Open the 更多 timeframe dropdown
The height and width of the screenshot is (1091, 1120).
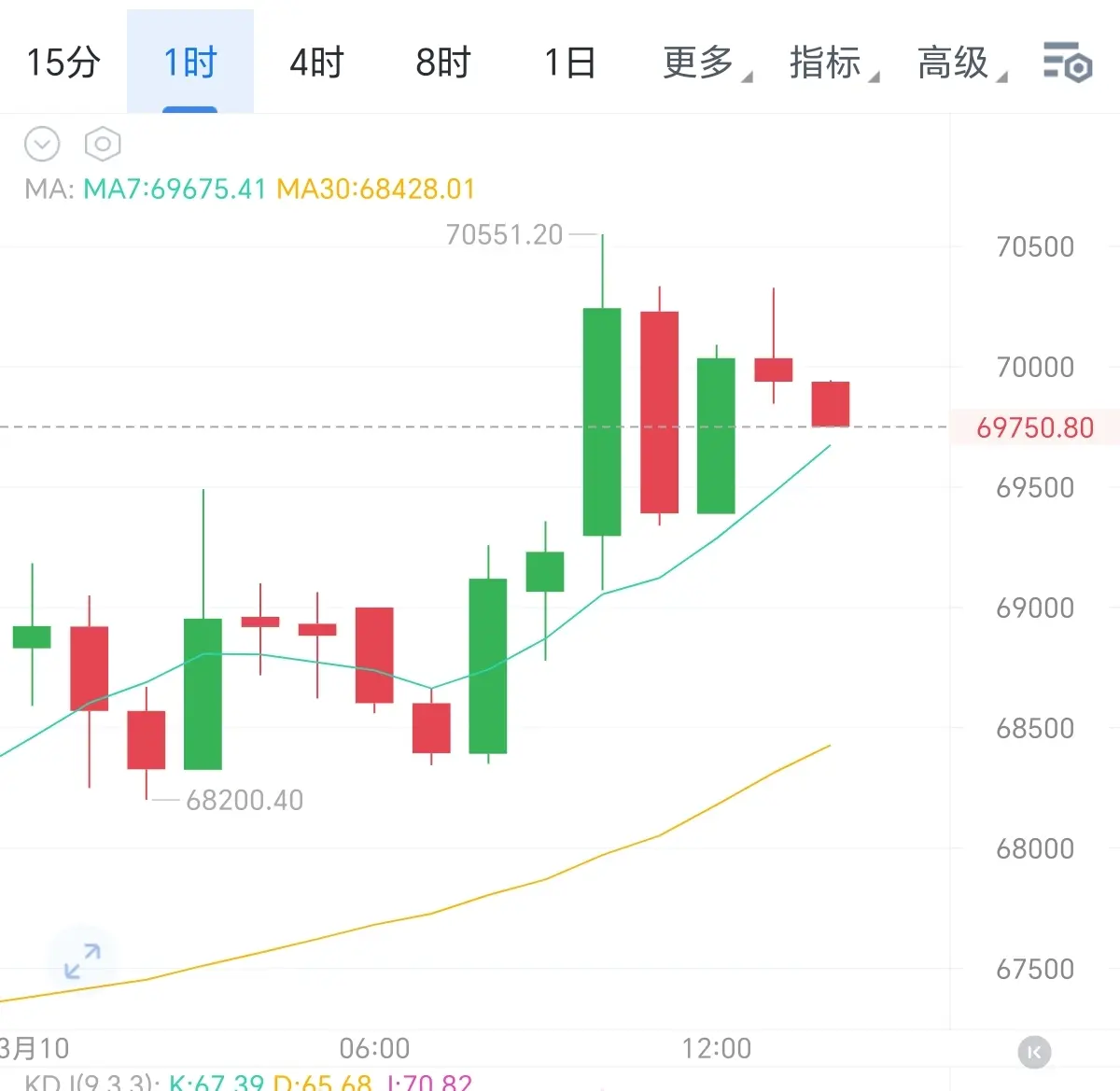pyautogui.click(x=707, y=63)
